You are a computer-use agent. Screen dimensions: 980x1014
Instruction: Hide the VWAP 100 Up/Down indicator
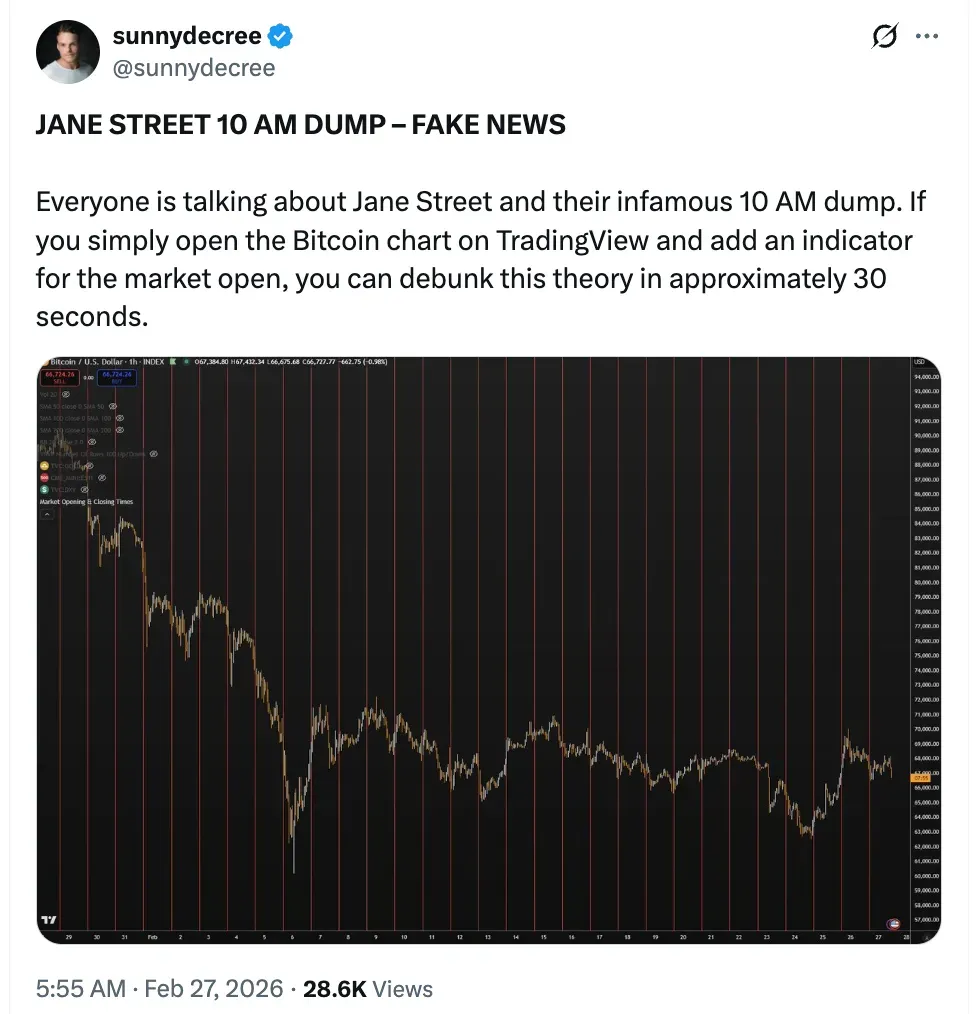154,454
